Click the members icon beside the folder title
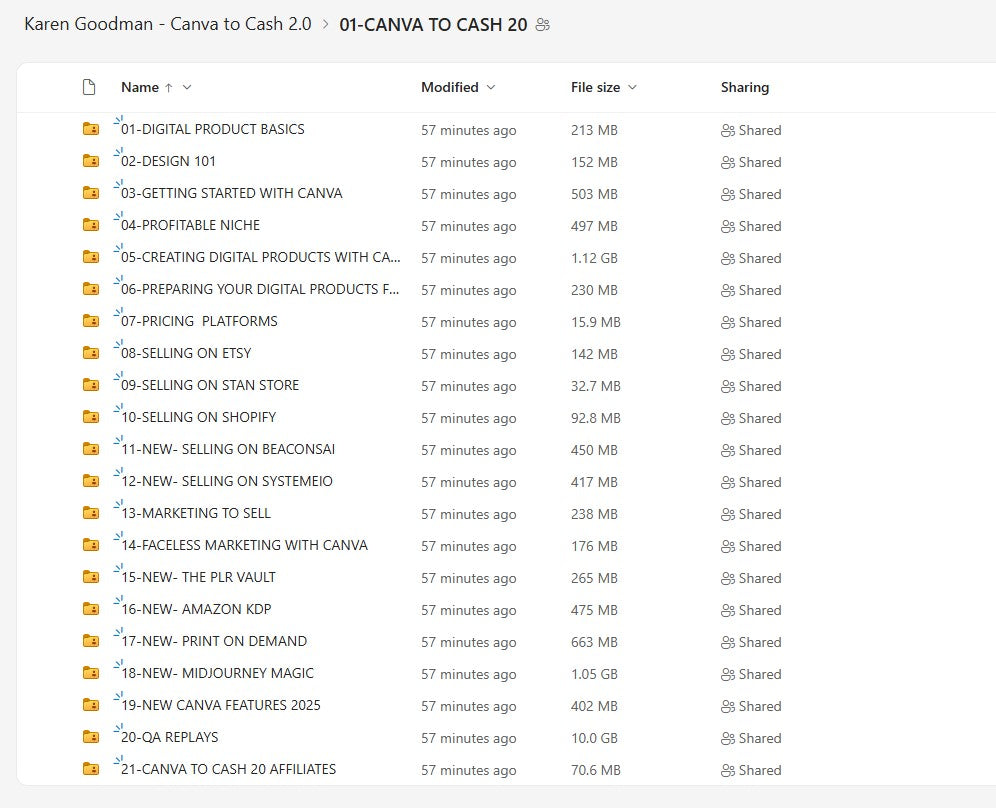 (542, 24)
